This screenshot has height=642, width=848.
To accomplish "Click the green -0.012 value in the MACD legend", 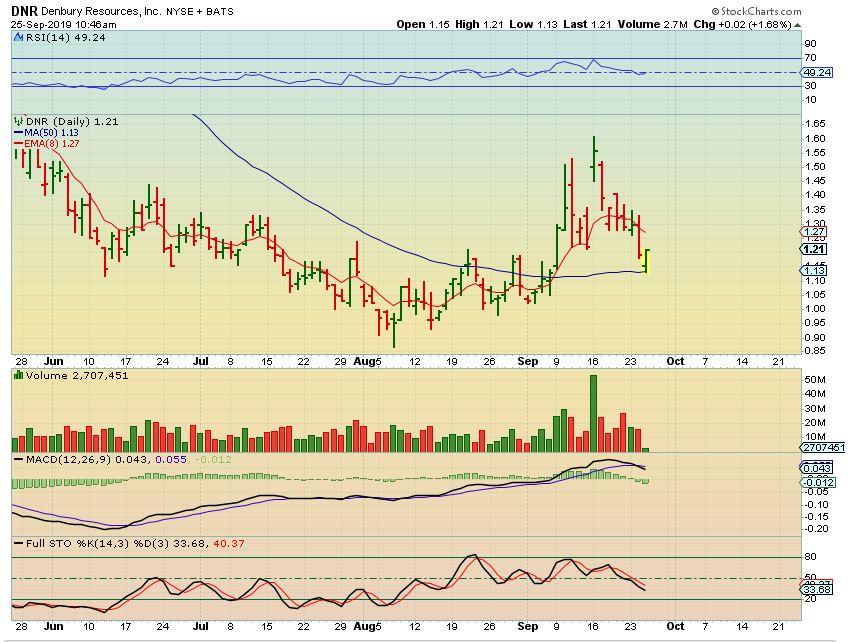I will 213,459.
